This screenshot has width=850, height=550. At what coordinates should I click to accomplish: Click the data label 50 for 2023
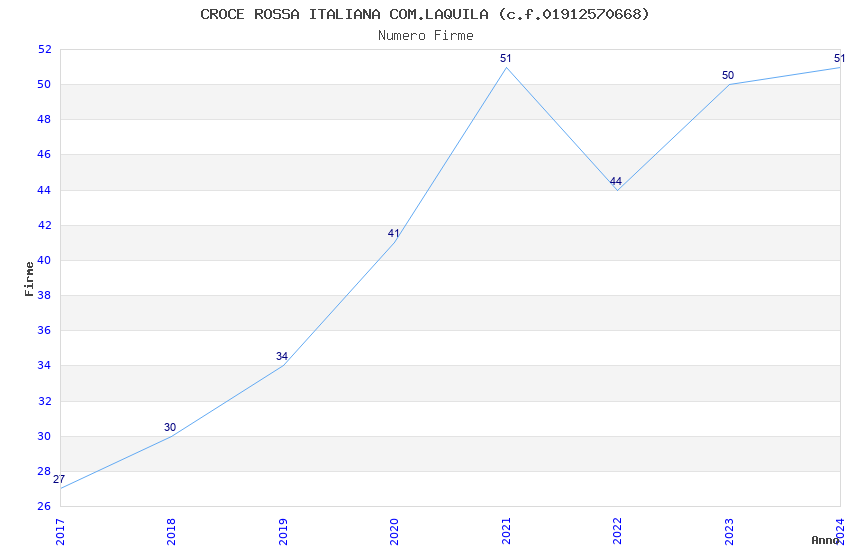728,76
